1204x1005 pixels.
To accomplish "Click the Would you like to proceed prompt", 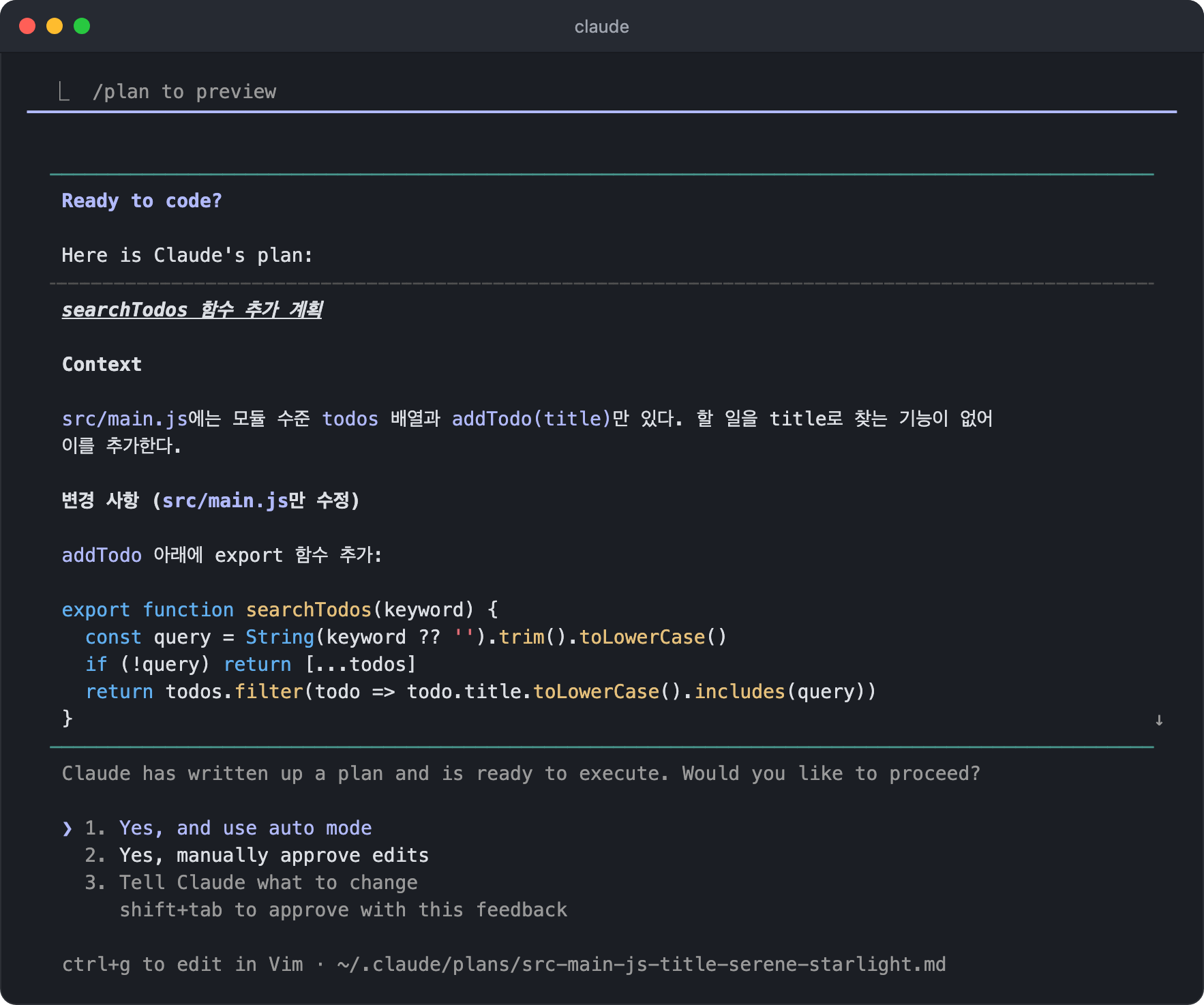I will [831, 773].
